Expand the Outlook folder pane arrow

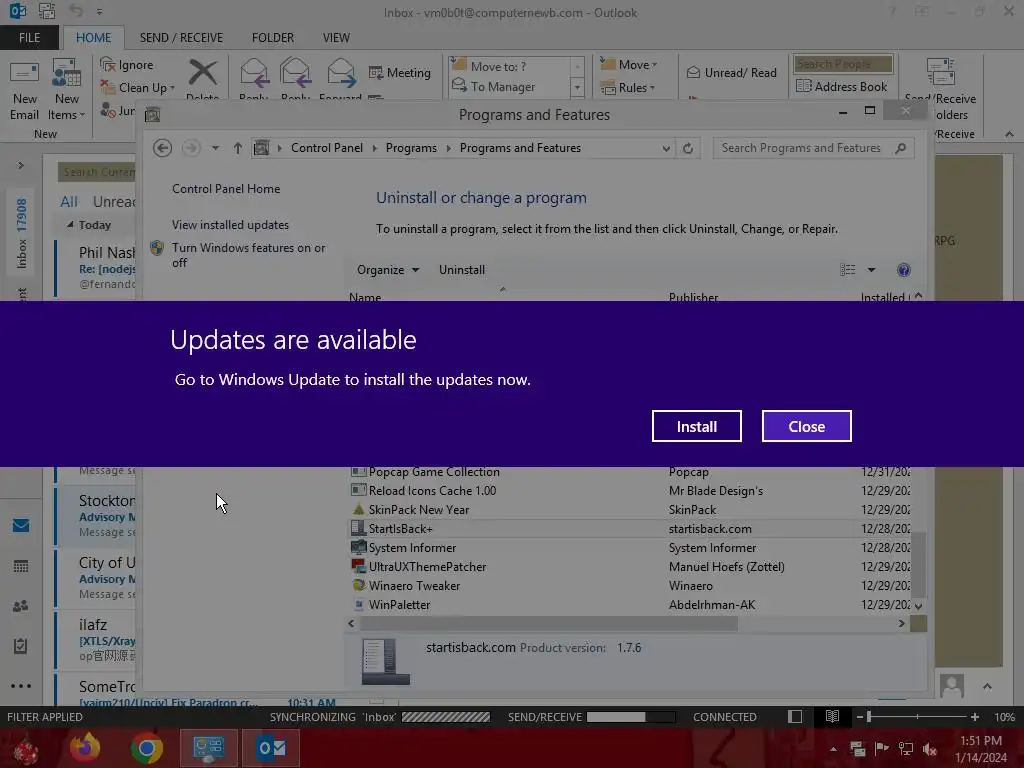21,165
